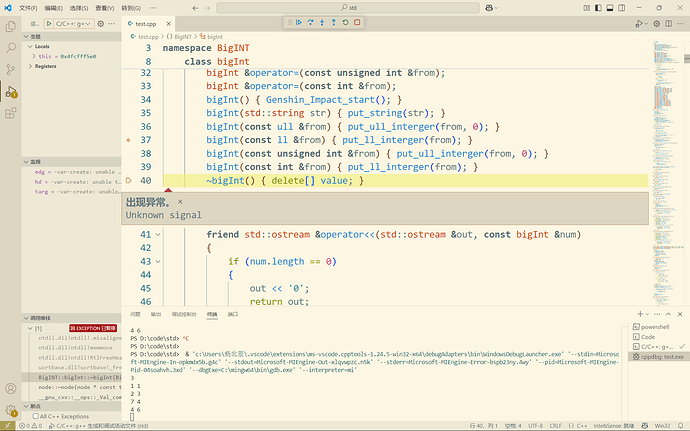The height and width of the screenshot is (431, 690).
Task: Toggle the breakpoint on line 37
Action: pos(128,140)
